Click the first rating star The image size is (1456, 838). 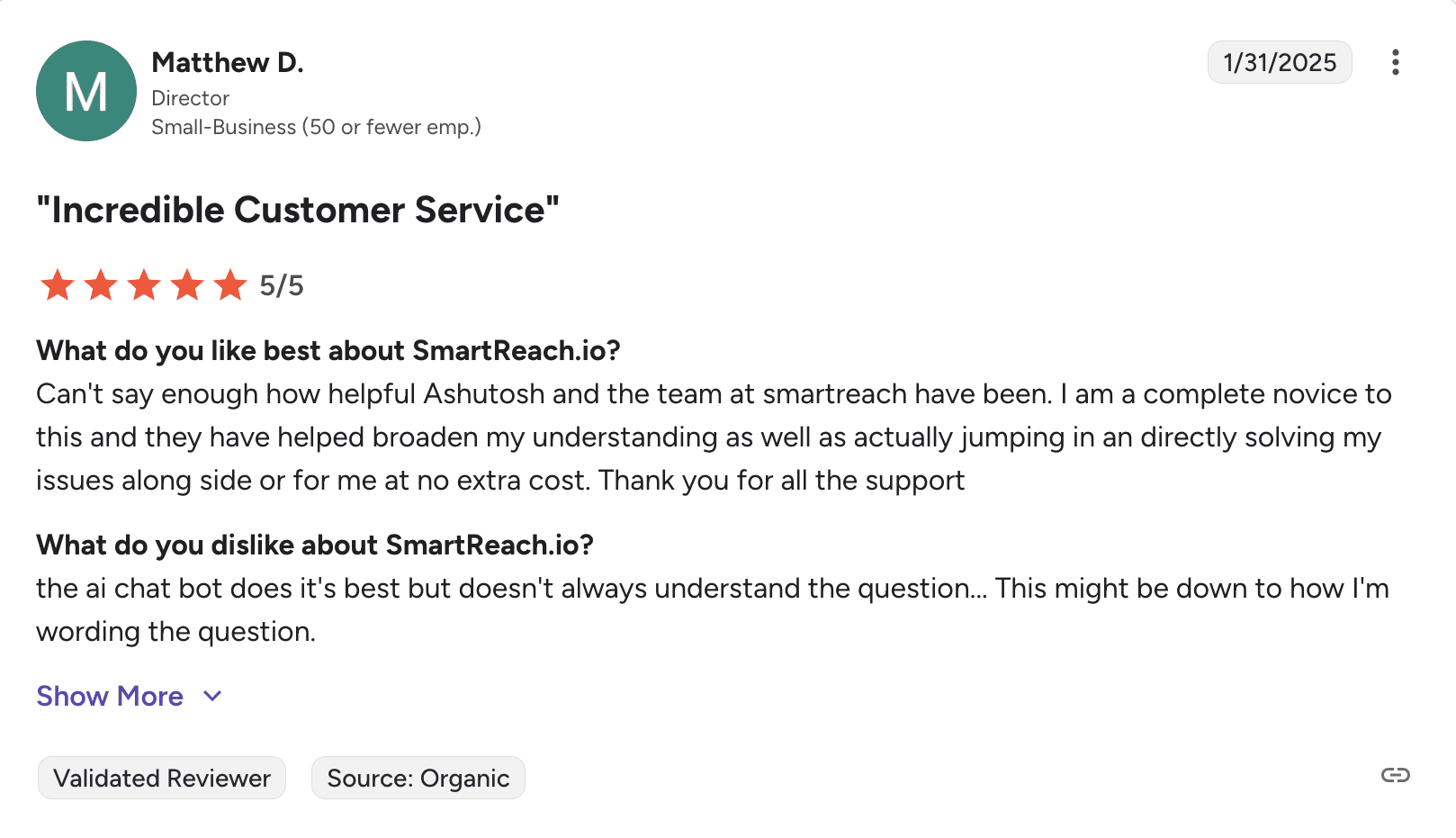[x=58, y=285]
